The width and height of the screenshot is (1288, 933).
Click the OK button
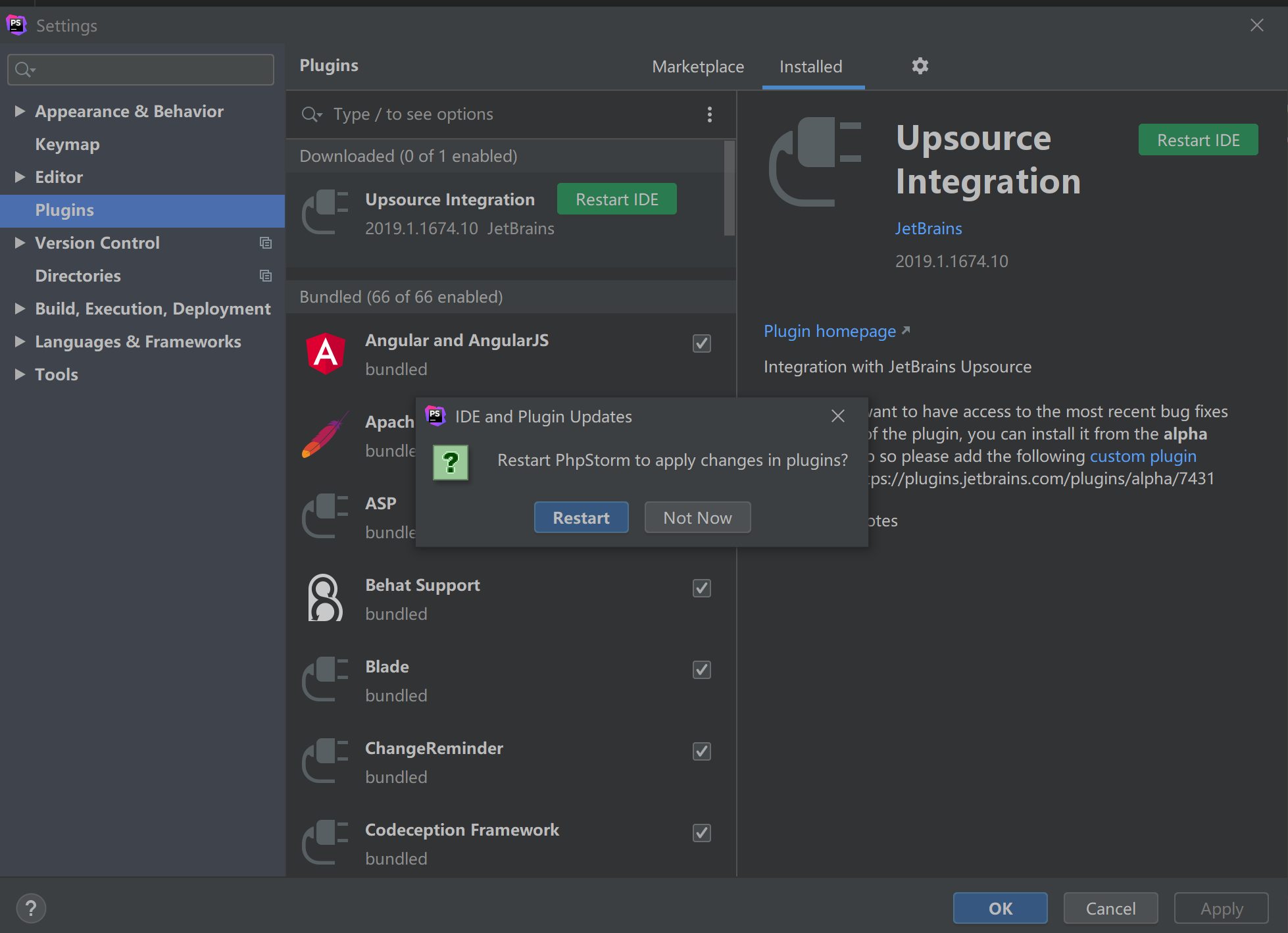point(1000,909)
